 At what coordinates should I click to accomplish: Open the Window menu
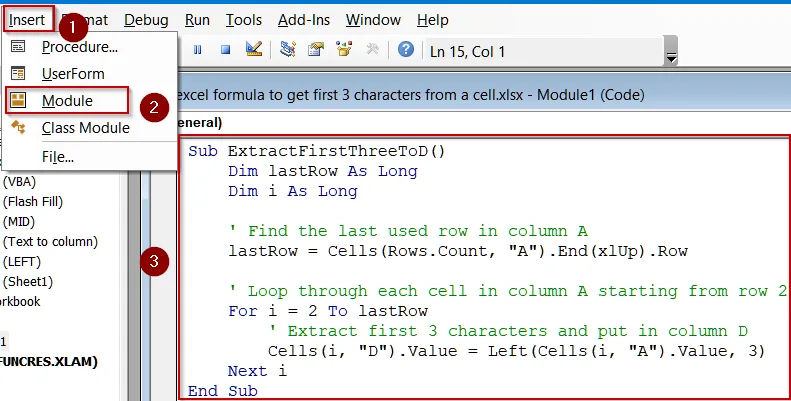click(373, 20)
